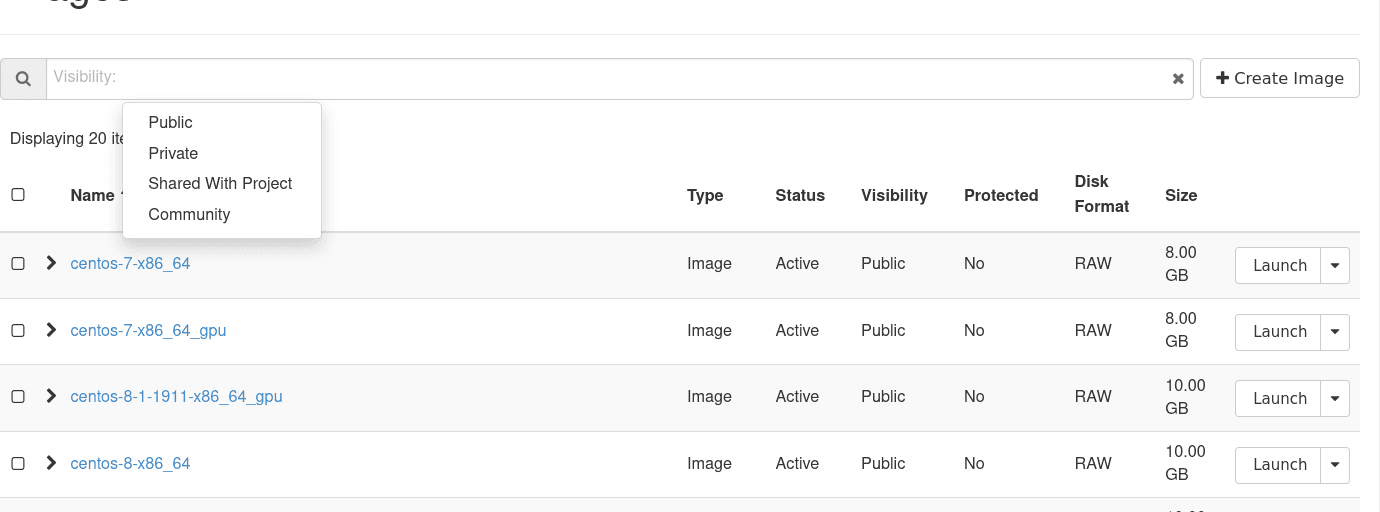Toggle the select-all checkbox in header
Image resolution: width=1380 pixels, height=512 pixels.
click(18, 195)
